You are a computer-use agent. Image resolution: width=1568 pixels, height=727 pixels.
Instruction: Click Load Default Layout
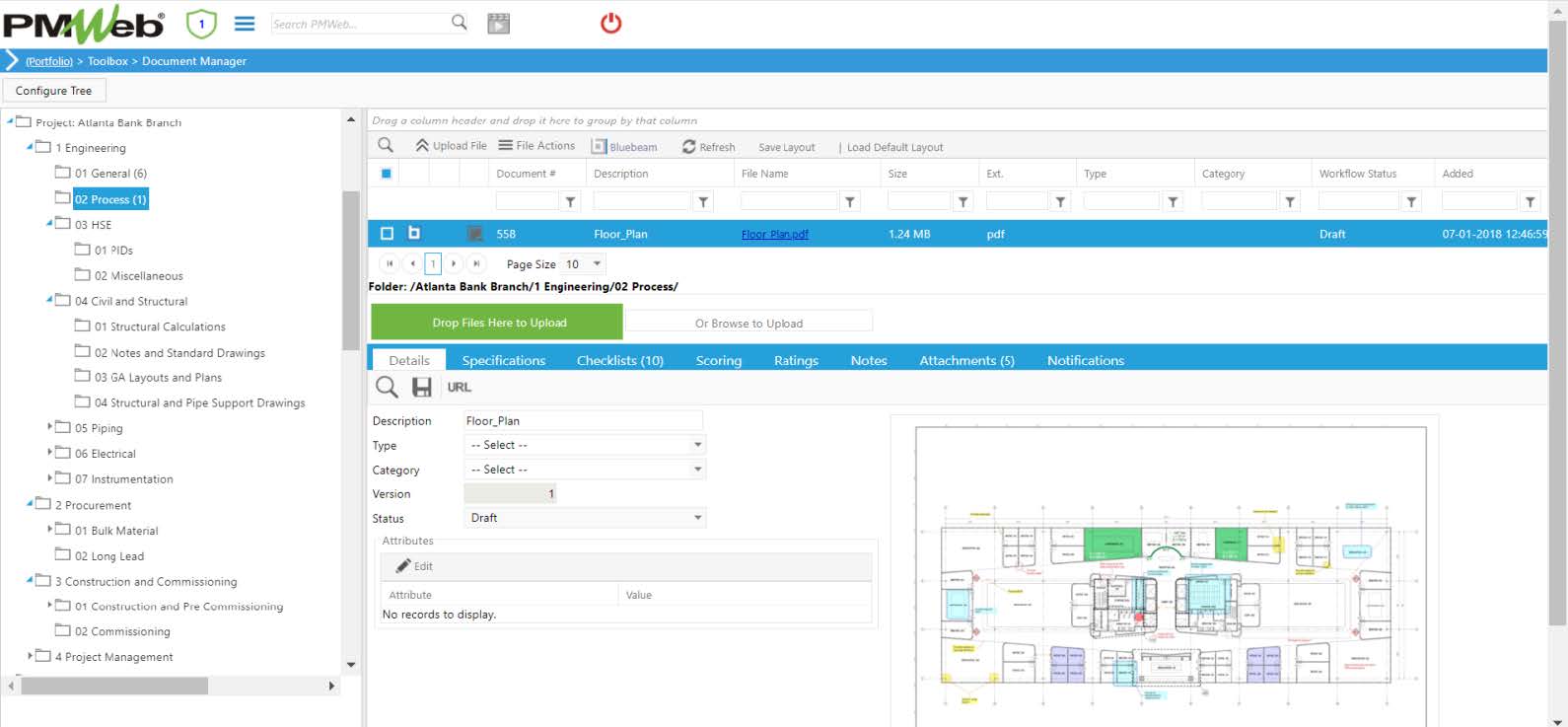pyautogui.click(x=894, y=147)
